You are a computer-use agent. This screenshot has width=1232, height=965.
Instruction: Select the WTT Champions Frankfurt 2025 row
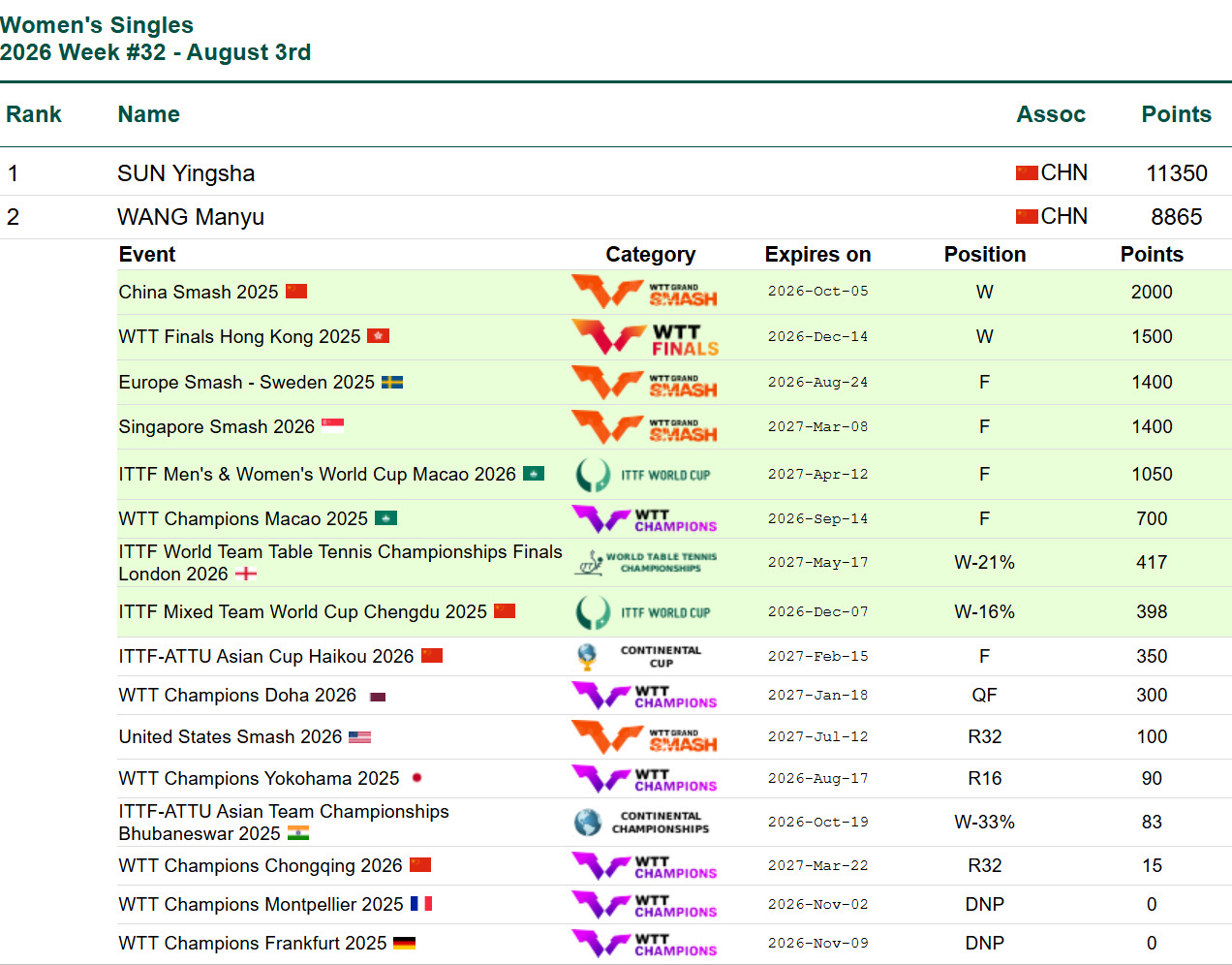tap(674, 944)
